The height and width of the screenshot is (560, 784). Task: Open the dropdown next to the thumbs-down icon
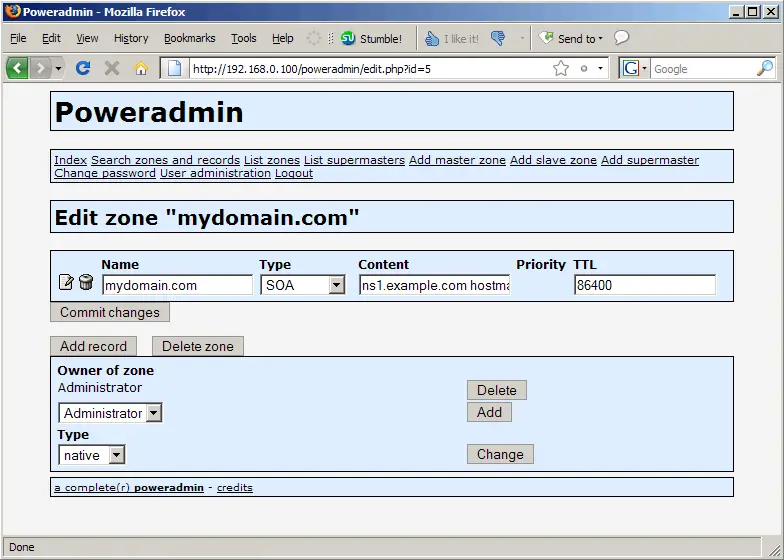click(522, 38)
